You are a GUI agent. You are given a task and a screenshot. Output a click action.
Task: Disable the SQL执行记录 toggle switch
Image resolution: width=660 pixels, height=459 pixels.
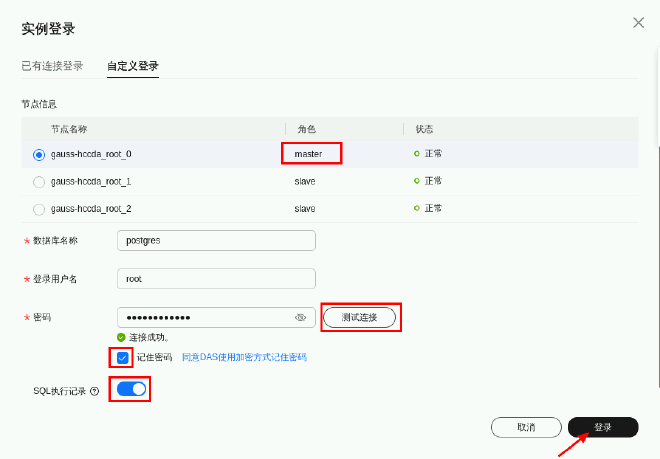point(131,389)
